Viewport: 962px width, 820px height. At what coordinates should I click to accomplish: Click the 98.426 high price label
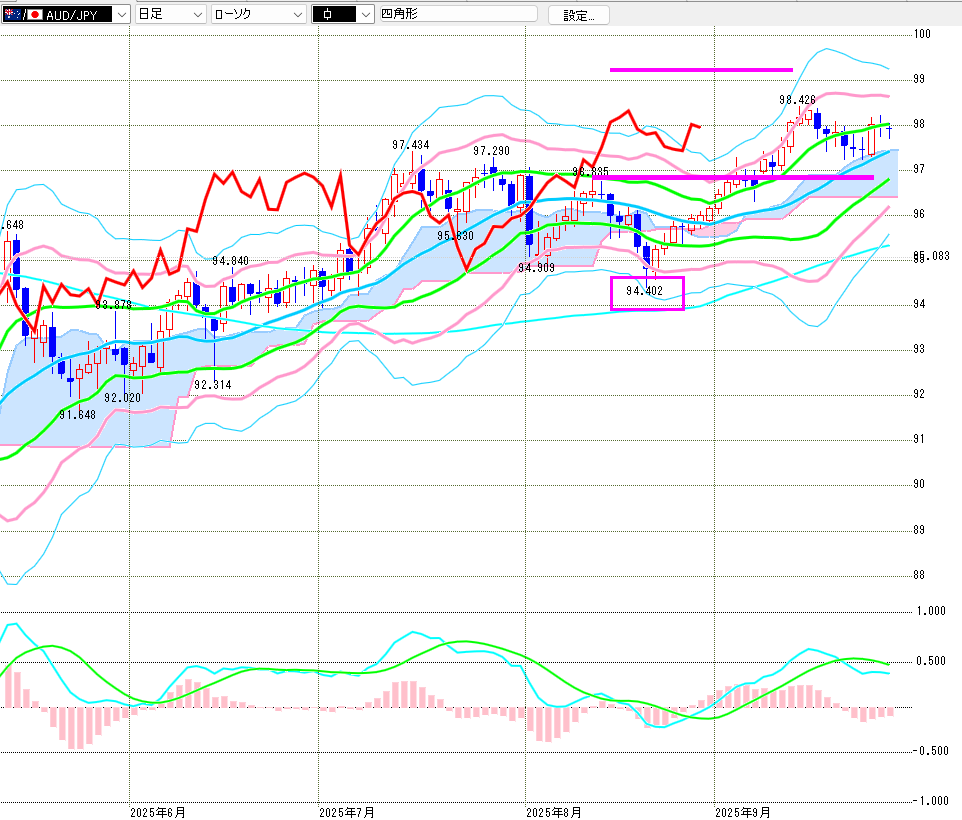[x=797, y=100]
